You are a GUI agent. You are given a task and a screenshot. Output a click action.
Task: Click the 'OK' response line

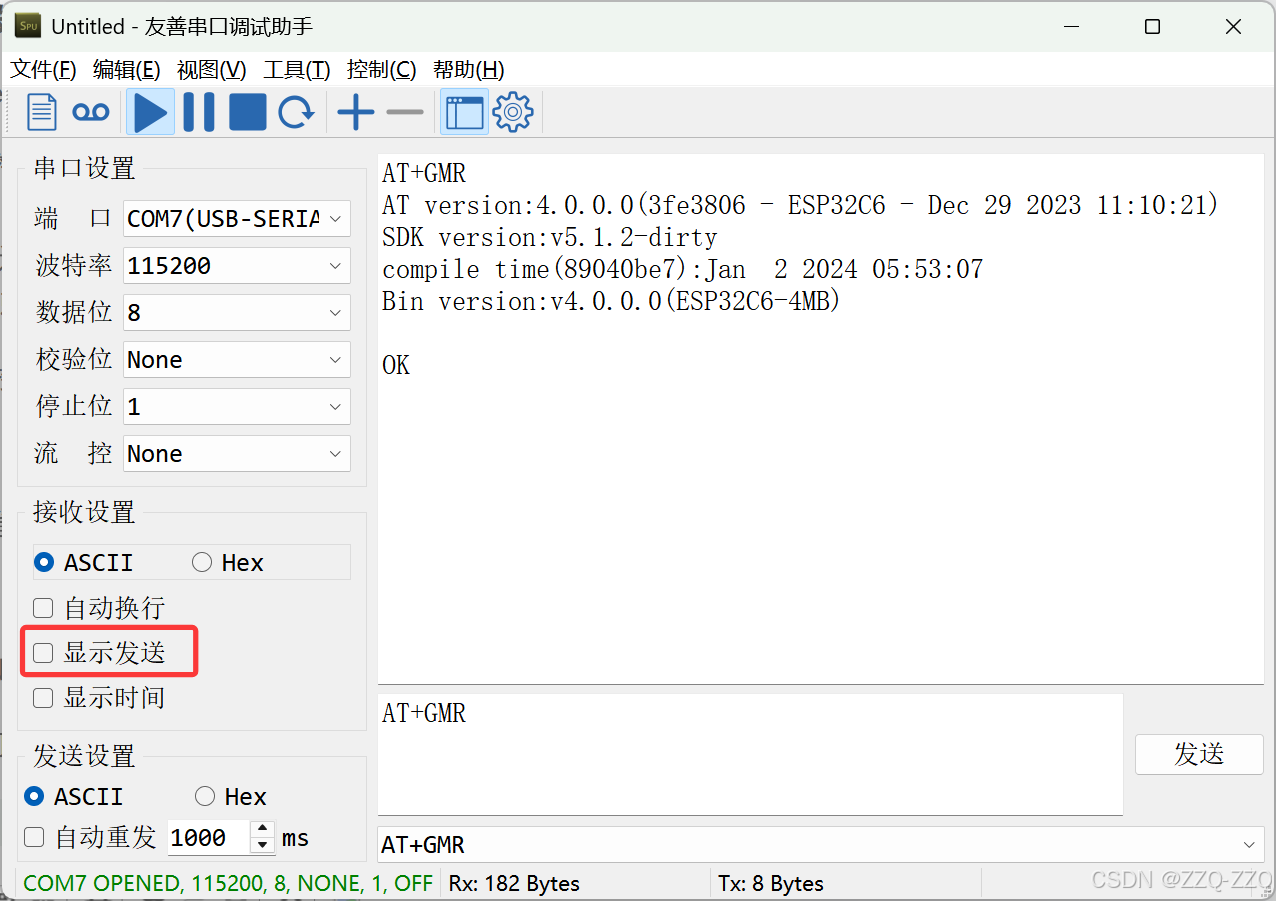(396, 366)
